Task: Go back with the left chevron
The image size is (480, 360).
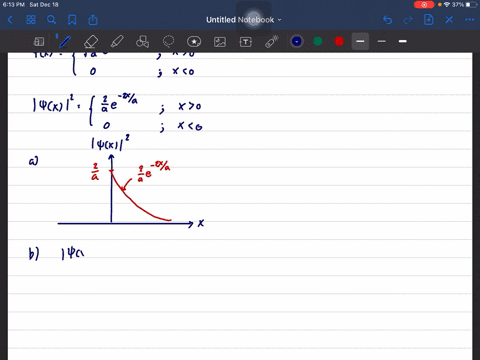Action: pyautogui.click(x=10, y=20)
